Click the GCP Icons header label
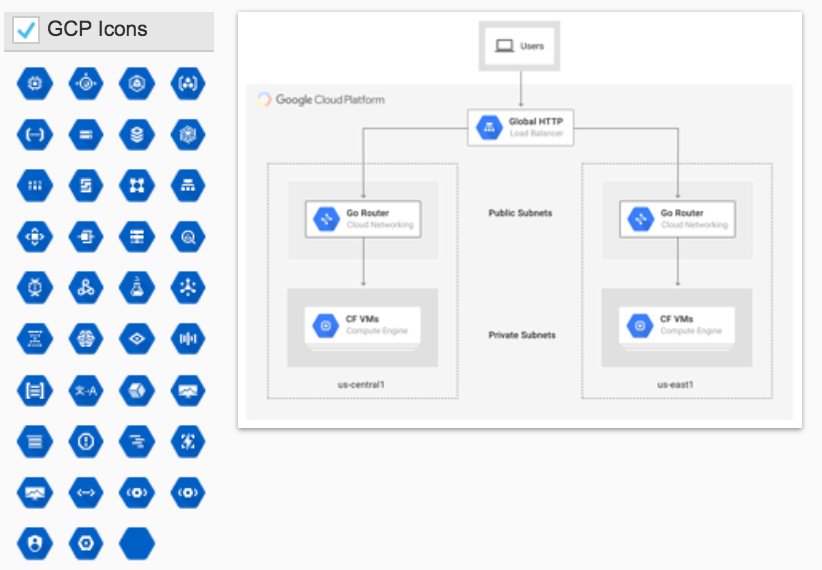Image resolution: width=822 pixels, height=570 pixels. (x=98, y=29)
